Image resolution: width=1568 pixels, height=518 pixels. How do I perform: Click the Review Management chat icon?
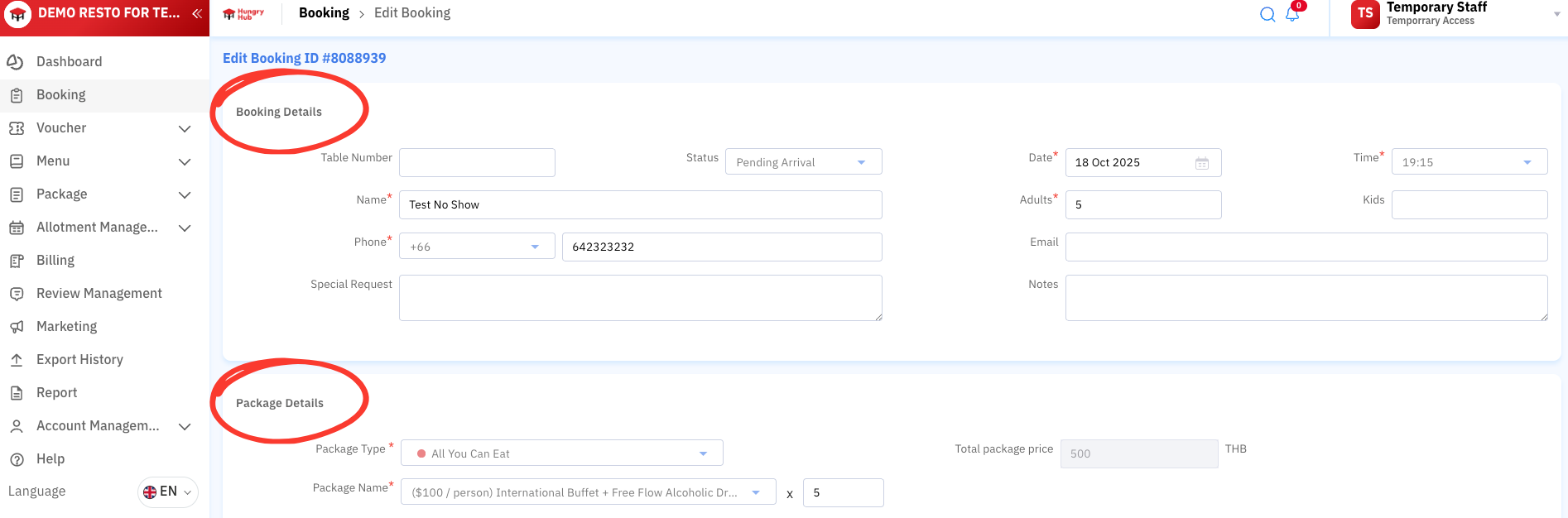(16, 294)
